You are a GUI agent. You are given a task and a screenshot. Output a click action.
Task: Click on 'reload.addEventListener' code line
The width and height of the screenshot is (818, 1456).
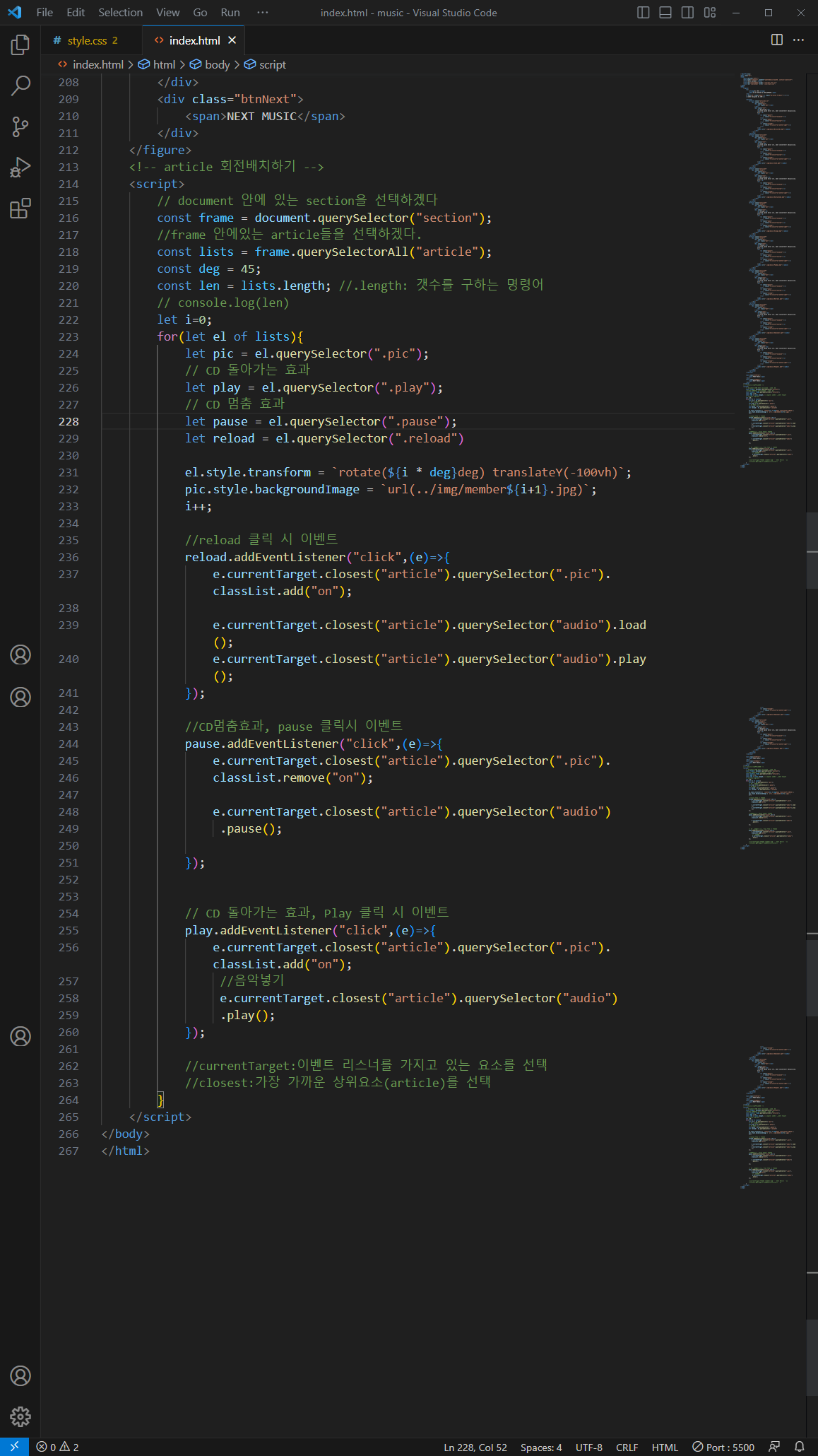[x=317, y=557]
